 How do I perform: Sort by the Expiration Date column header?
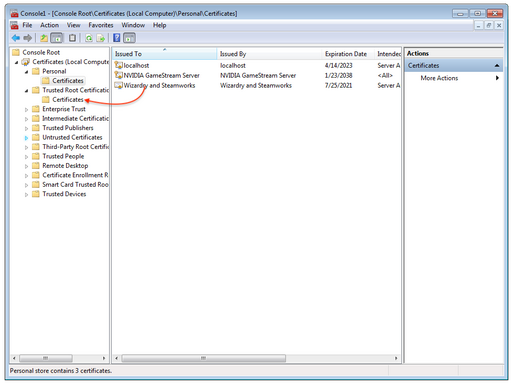[348, 54]
